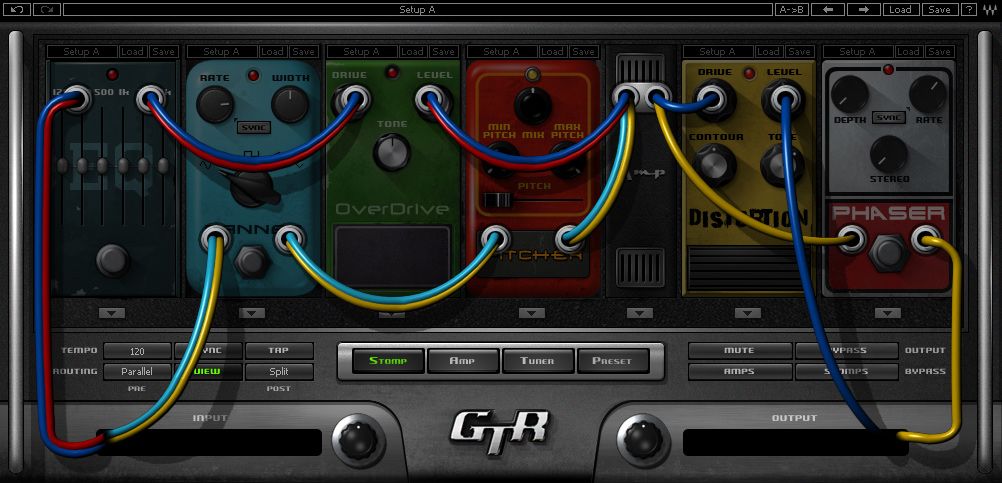The height and width of the screenshot is (483, 1002).
Task: Click the Input gain knob
Action: pyautogui.click(x=359, y=440)
